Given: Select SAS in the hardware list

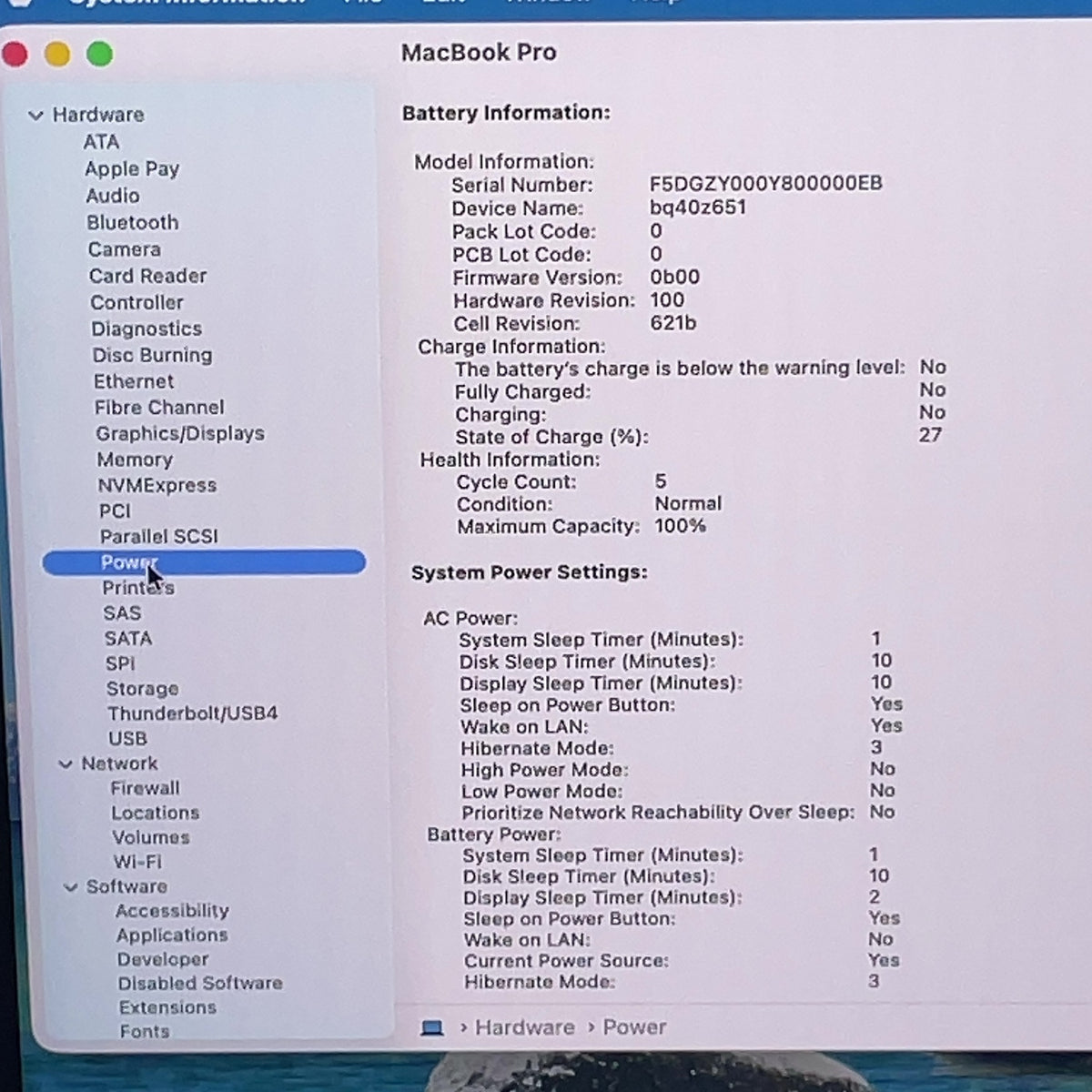Looking at the screenshot, I should 122,613.
